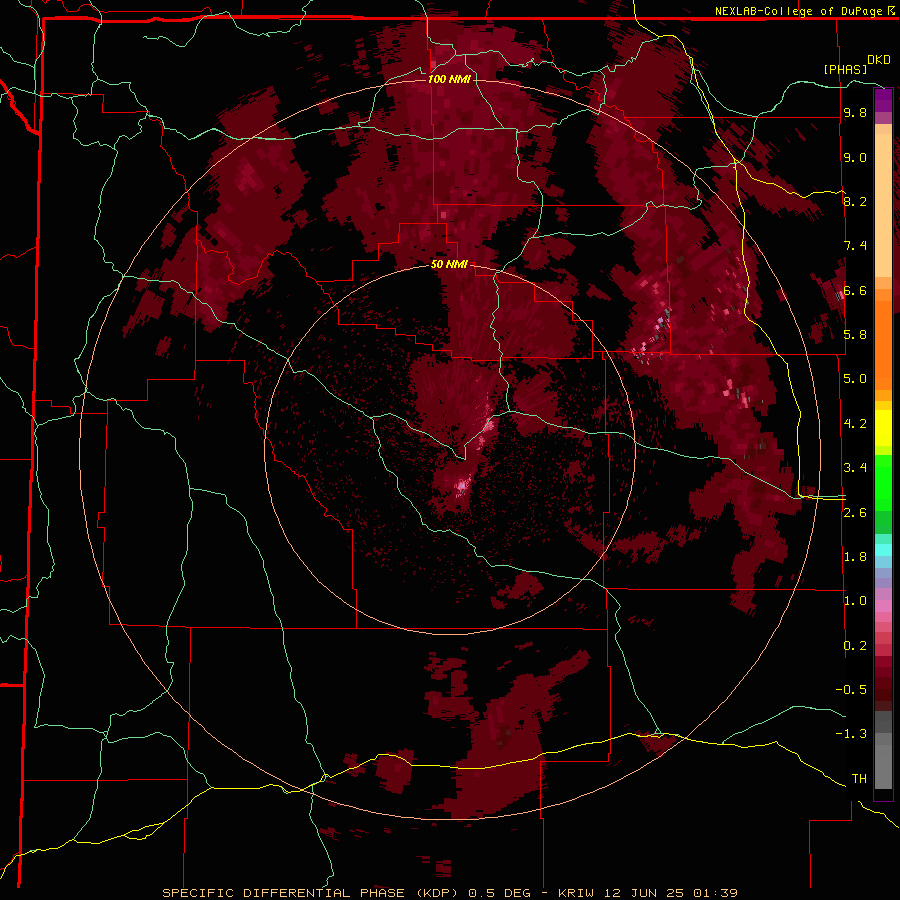Click the 9.8 value on the scale
This screenshot has width=900, height=900.
pos(855,112)
